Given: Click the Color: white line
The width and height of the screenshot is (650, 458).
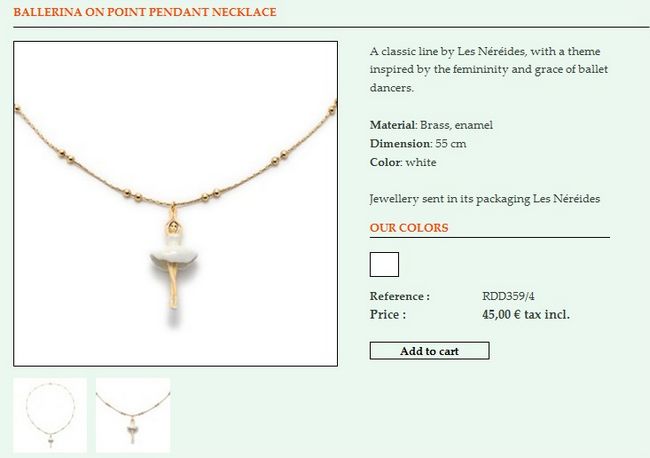Looking at the screenshot, I should (x=403, y=162).
